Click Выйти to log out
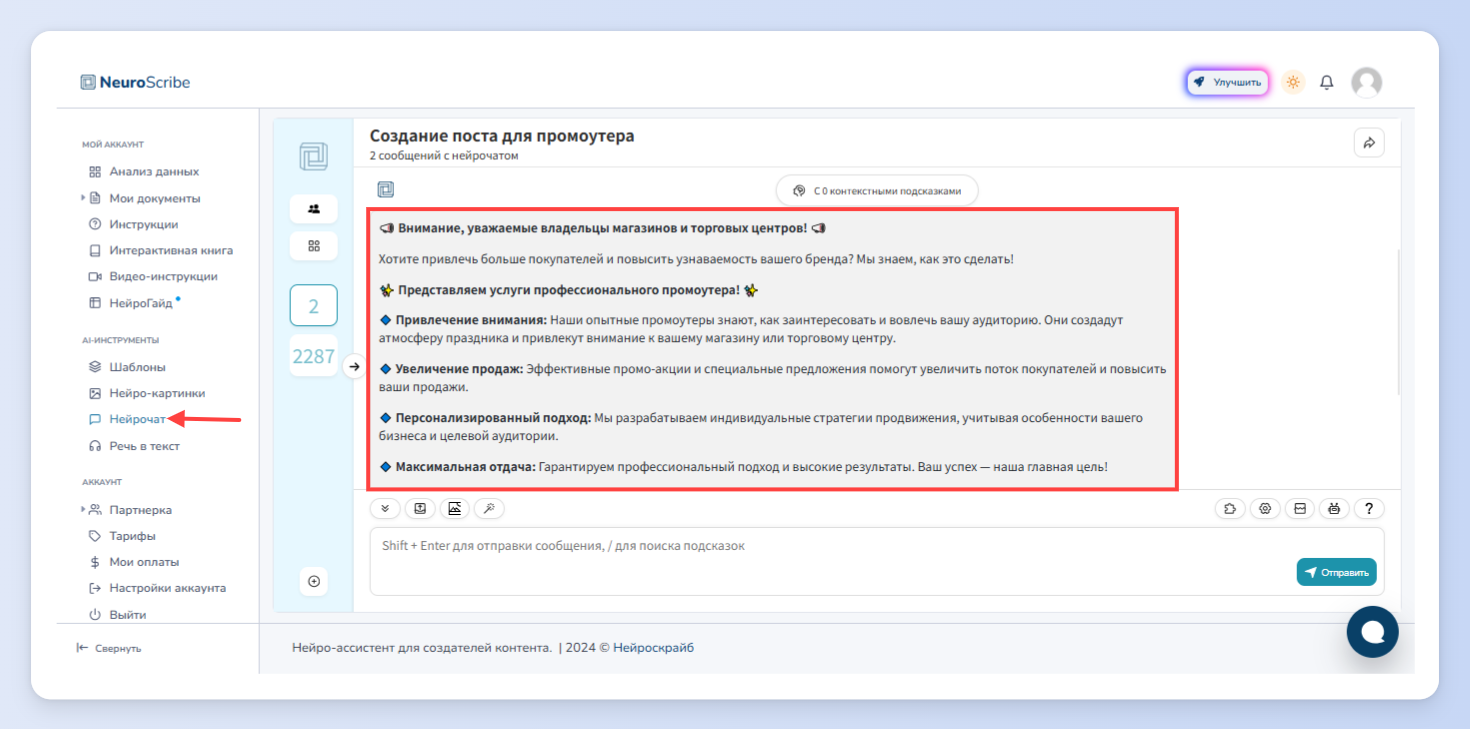The image size is (1470, 729). point(127,614)
